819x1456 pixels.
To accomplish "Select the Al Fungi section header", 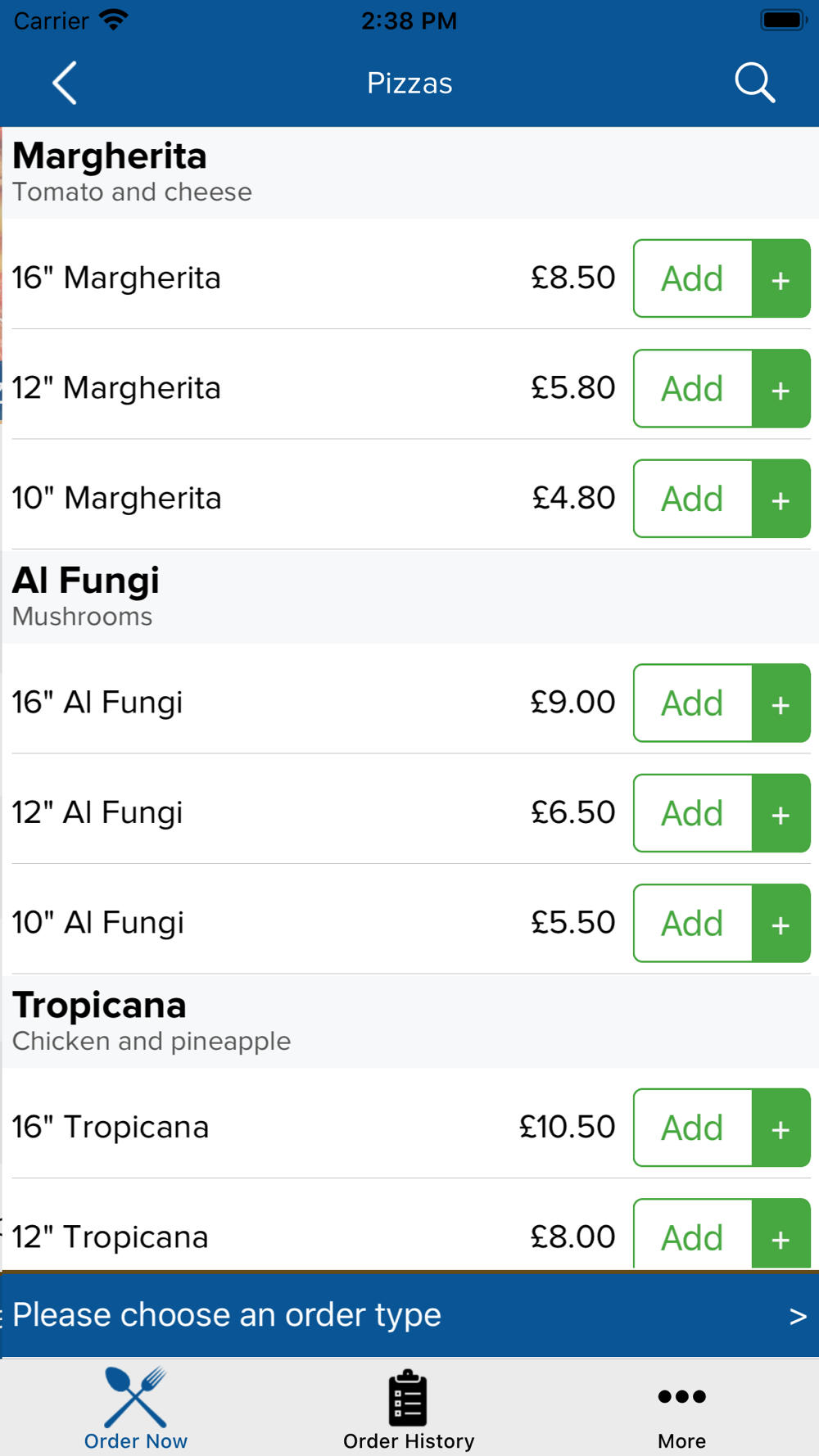I will [246, 596].
